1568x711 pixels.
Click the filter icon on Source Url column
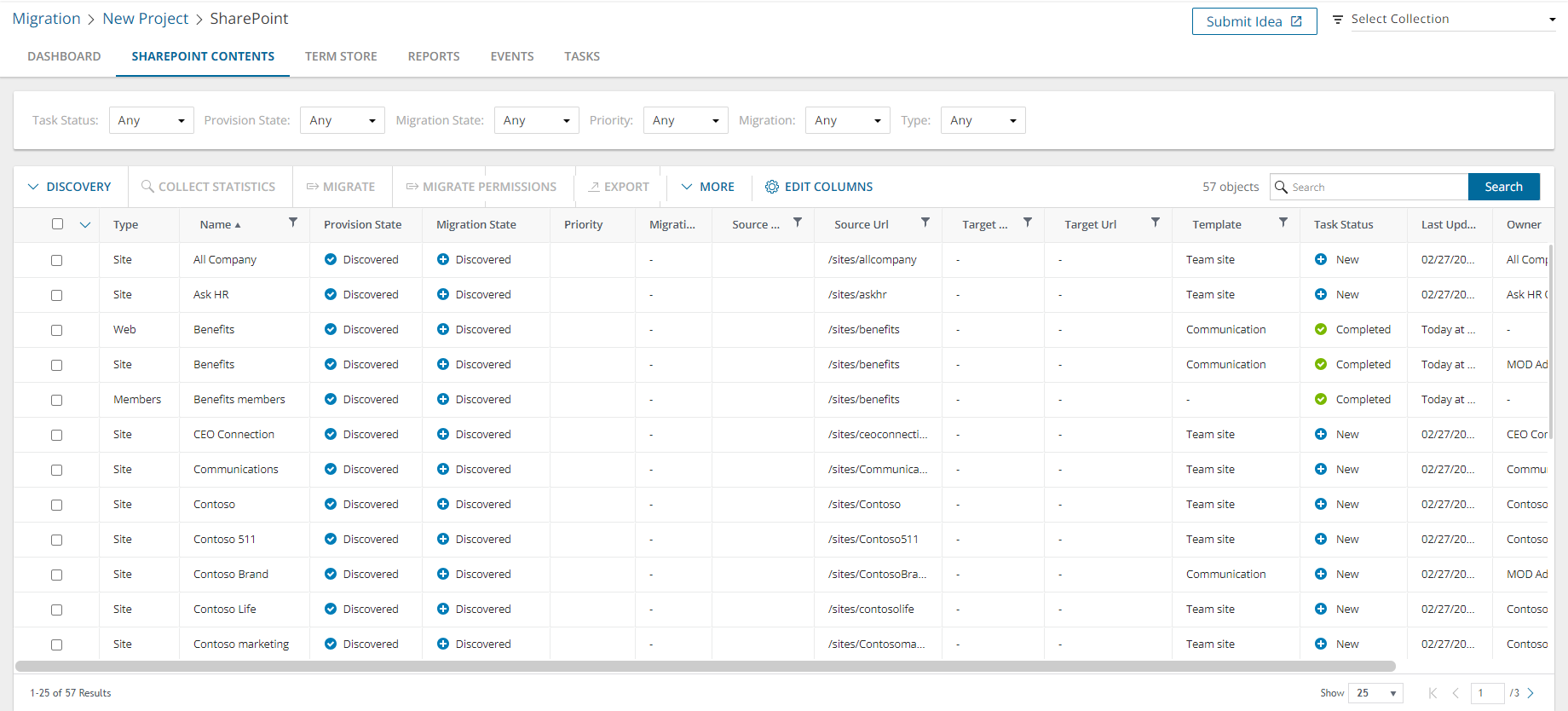[925, 223]
